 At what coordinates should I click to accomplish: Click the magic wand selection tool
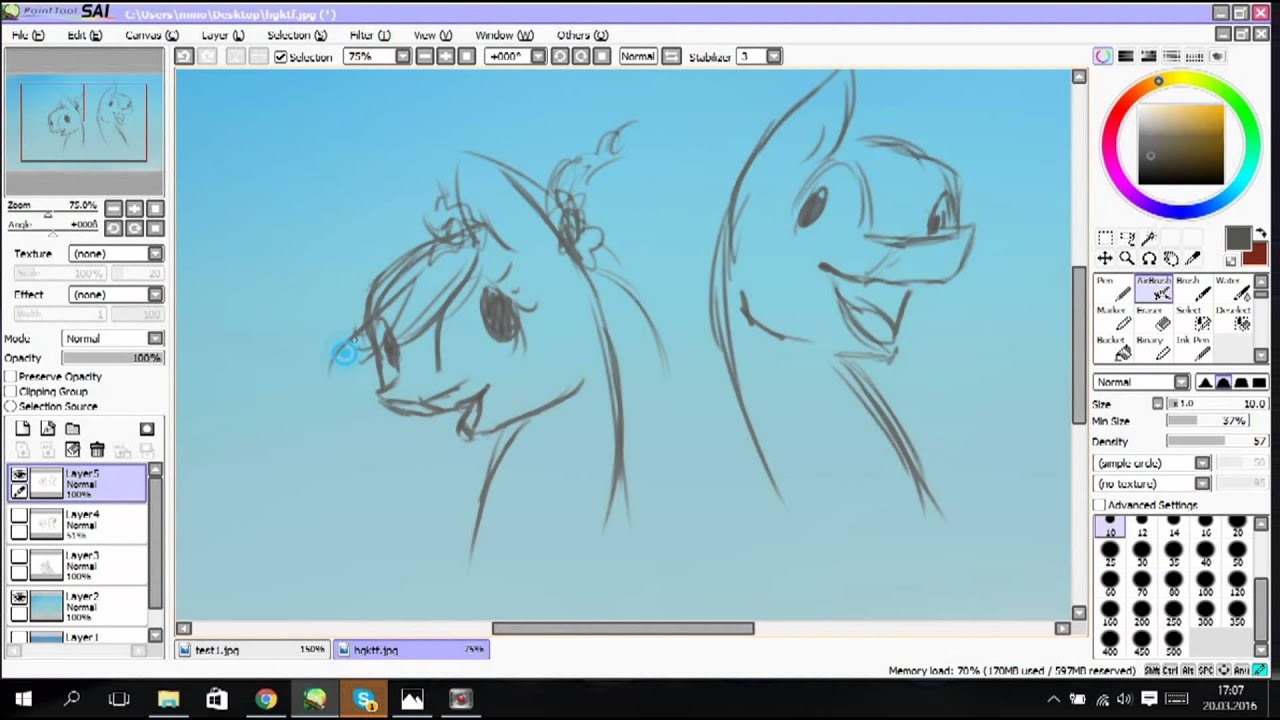tap(1148, 238)
